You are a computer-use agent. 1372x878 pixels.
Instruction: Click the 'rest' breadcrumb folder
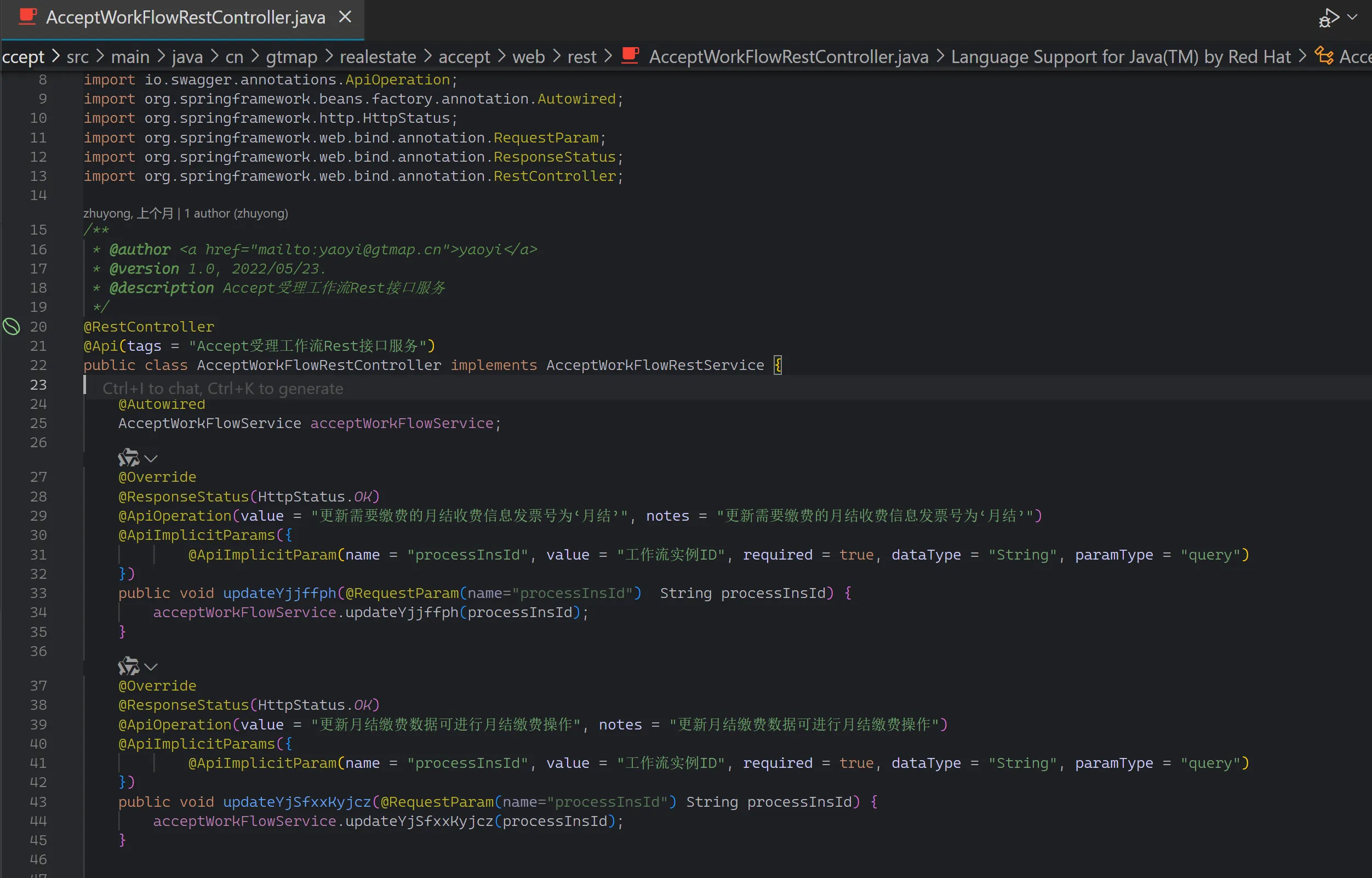tap(581, 56)
